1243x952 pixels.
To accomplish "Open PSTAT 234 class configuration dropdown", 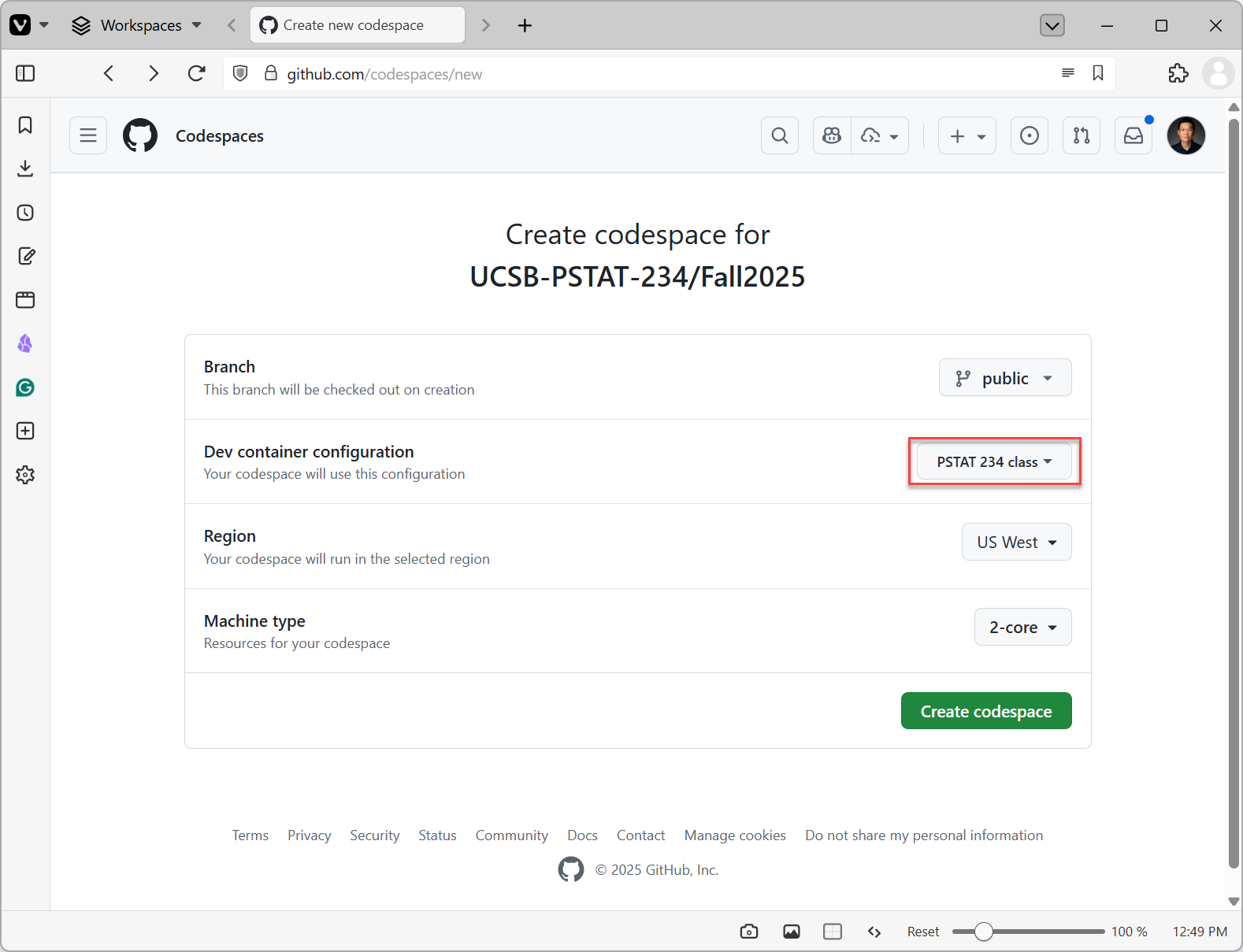I will [993, 462].
